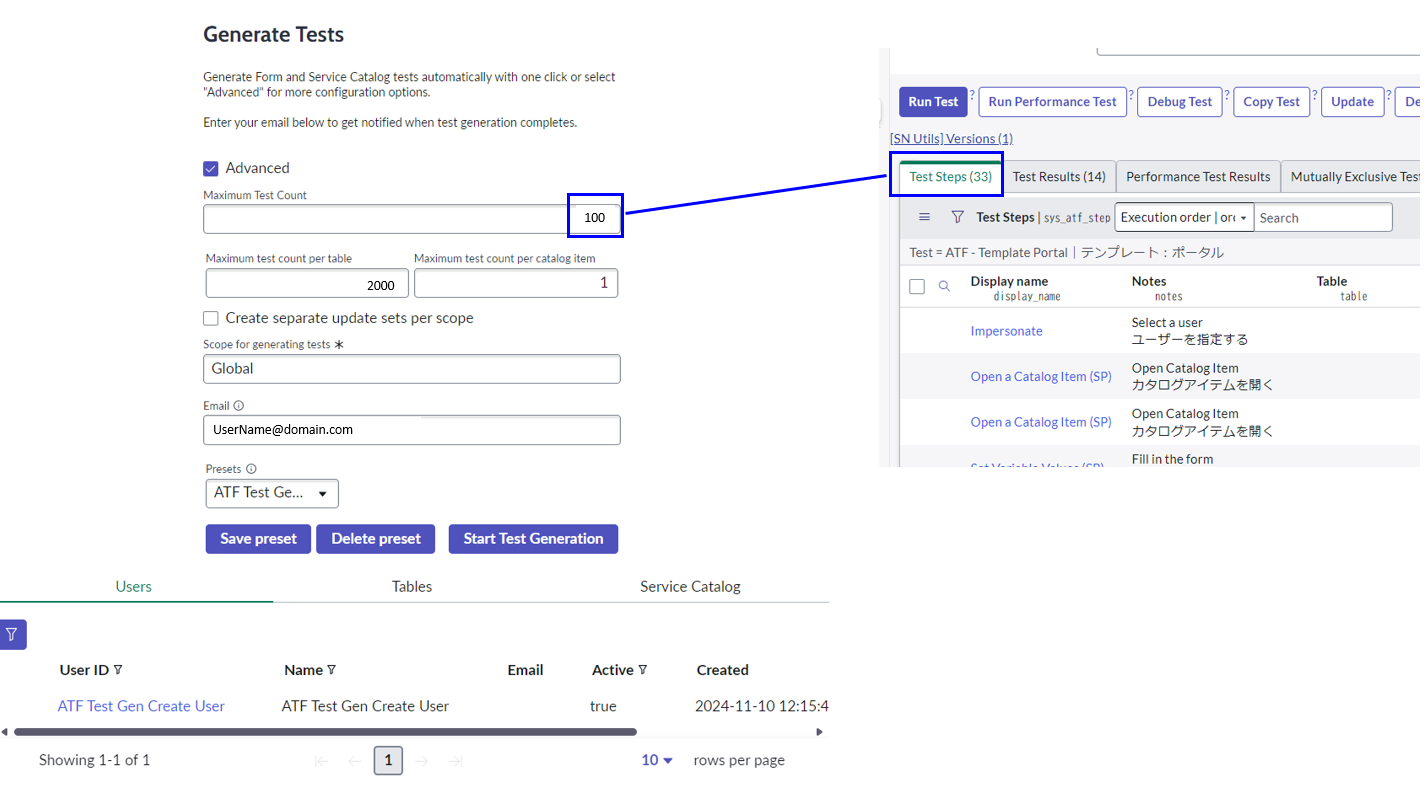Click the first-page pagination arrow
The width and height of the screenshot is (1427, 796).
pyautogui.click(x=321, y=760)
